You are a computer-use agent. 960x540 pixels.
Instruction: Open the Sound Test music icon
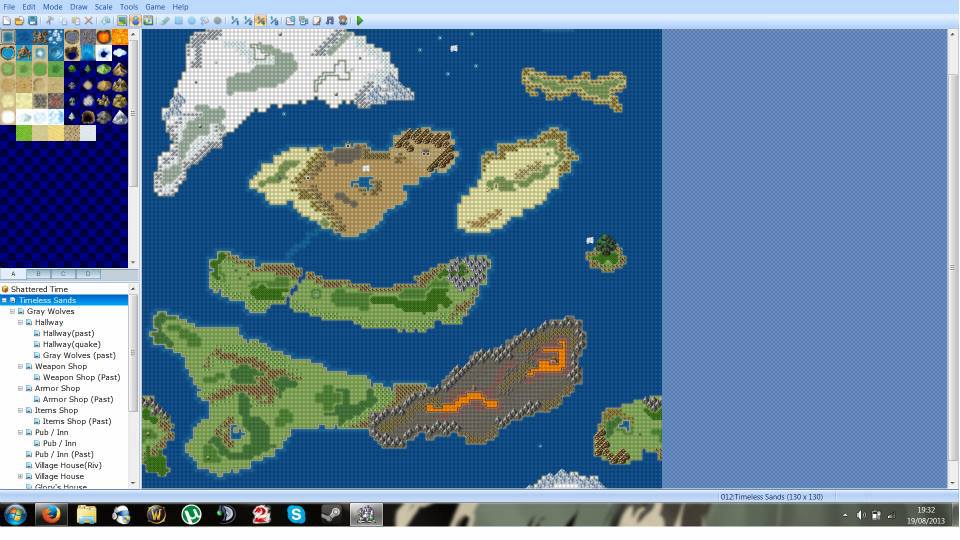329,20
